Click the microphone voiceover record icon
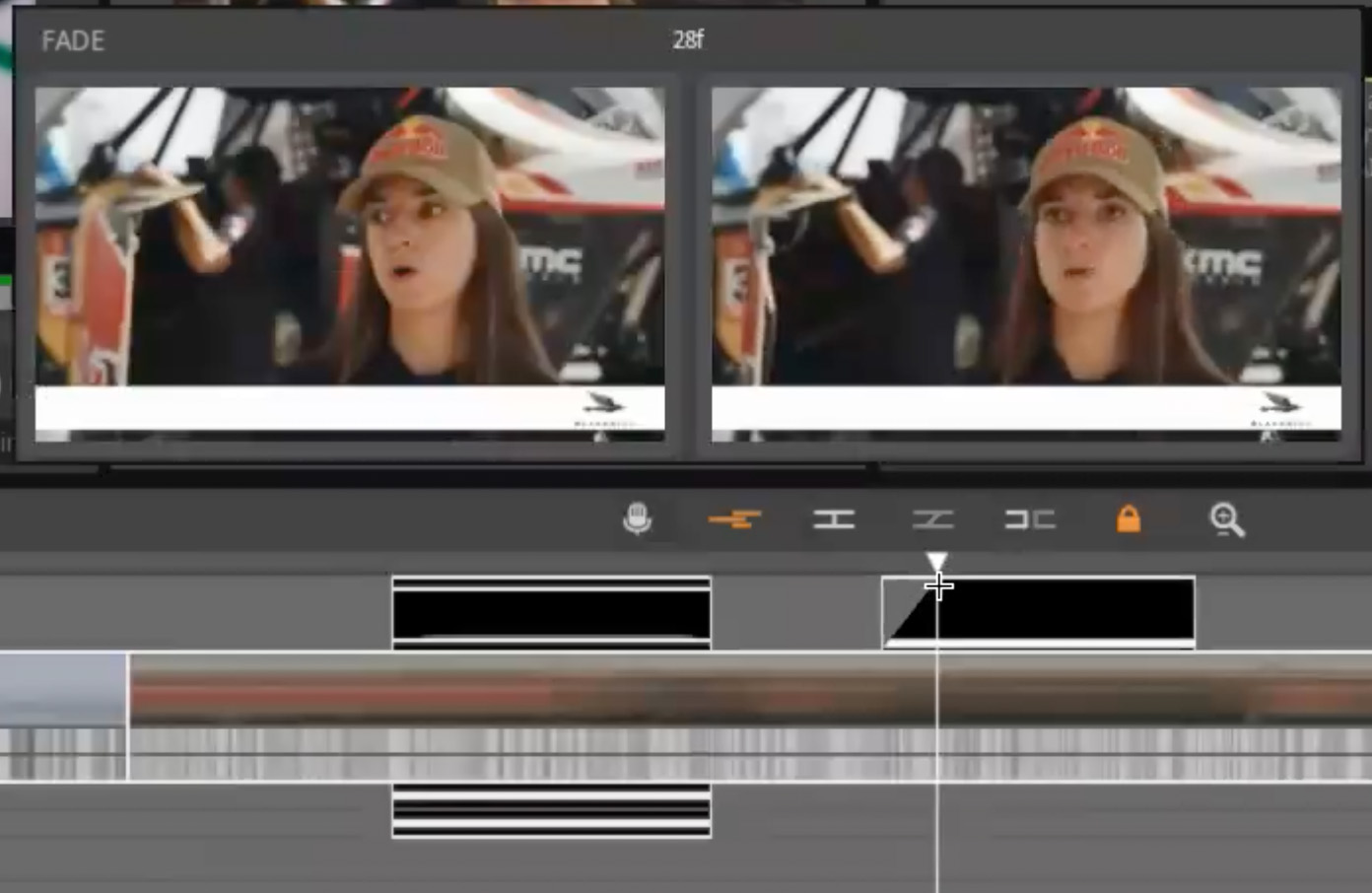The height and width of the screenshot is (893, 1372). [x=638, y=518]
